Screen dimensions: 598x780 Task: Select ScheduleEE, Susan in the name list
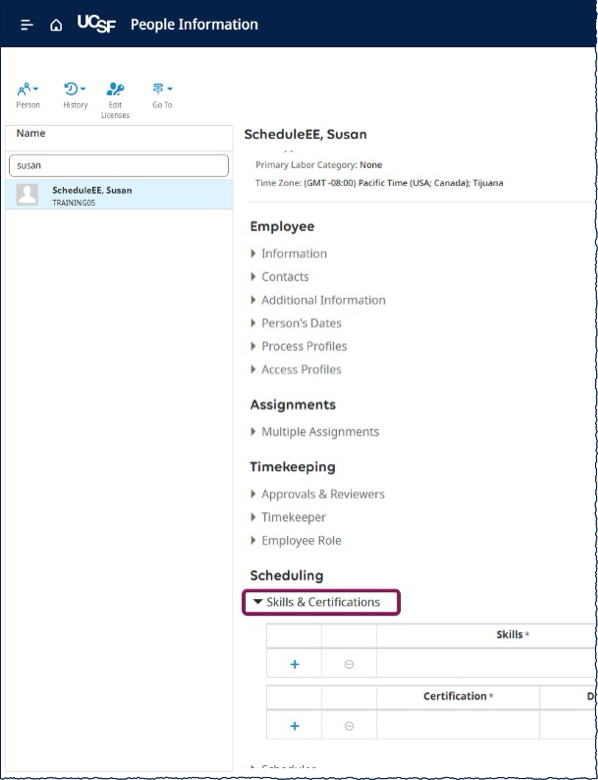[119, 195]
